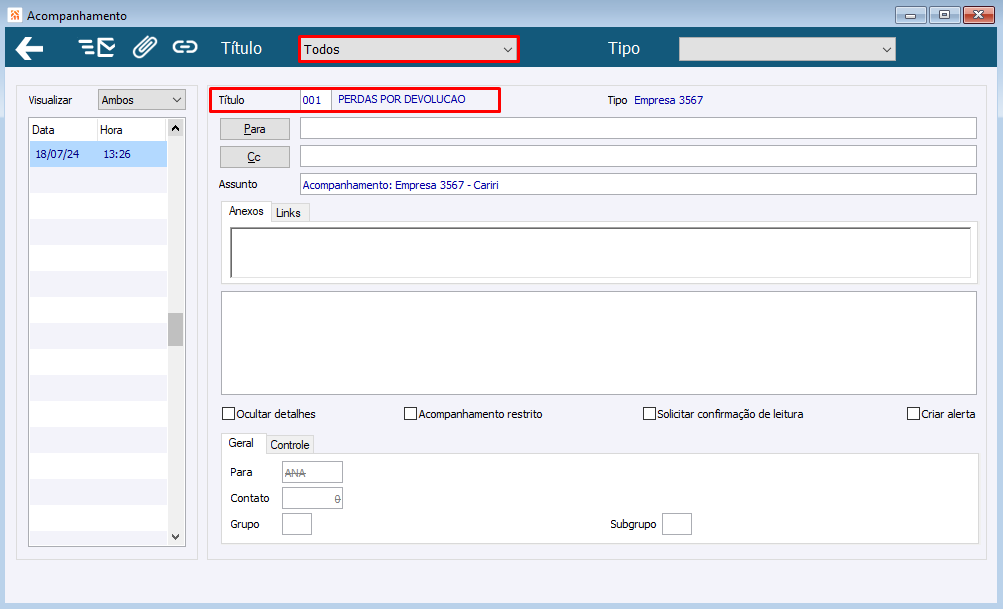Screen dimensions: 1003x609
Task: Click the scroll up arrow in date list
Action: pos(175,129)
